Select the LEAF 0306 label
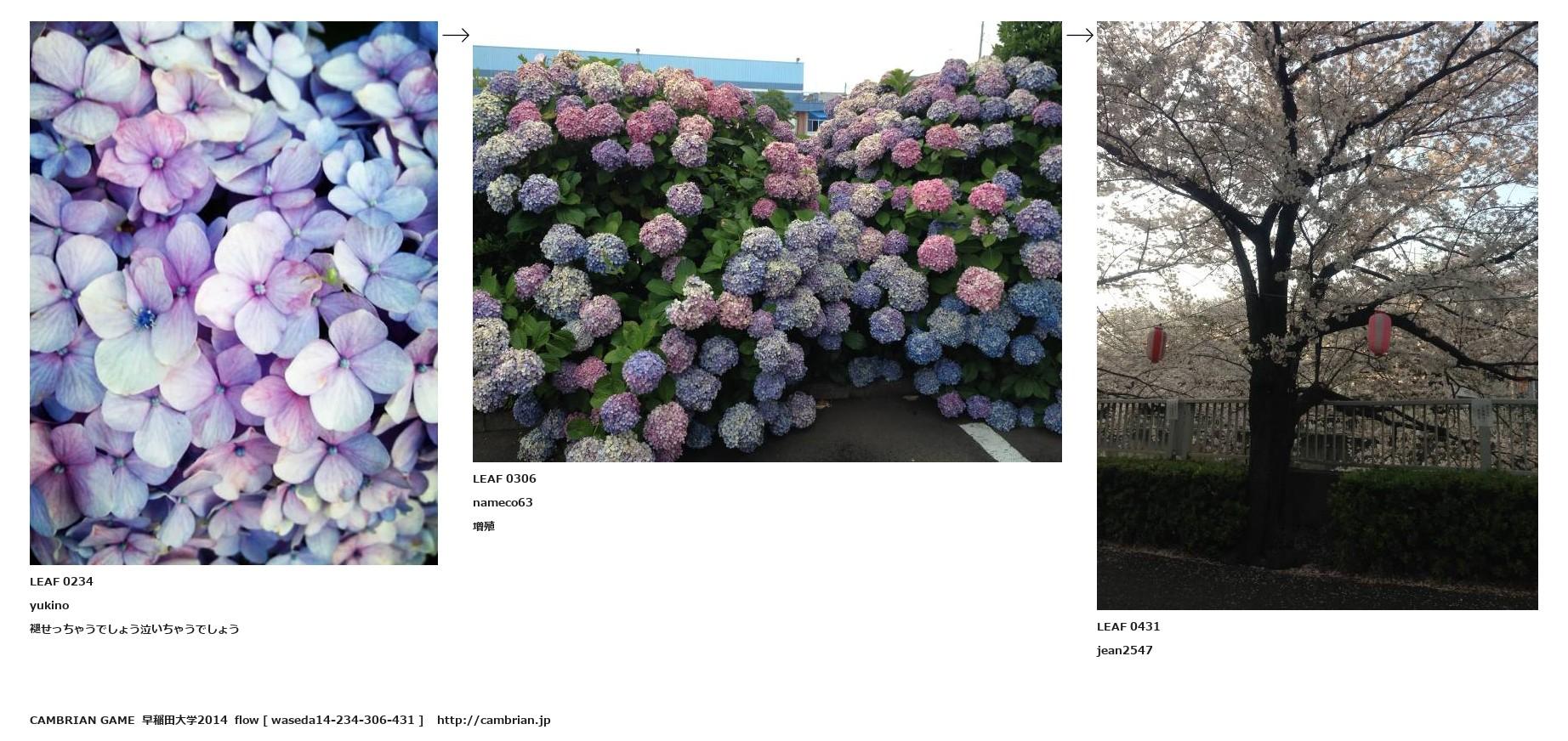Viewport: 1568px width, 741px height. pyautogui.click(x=504, y=478)
